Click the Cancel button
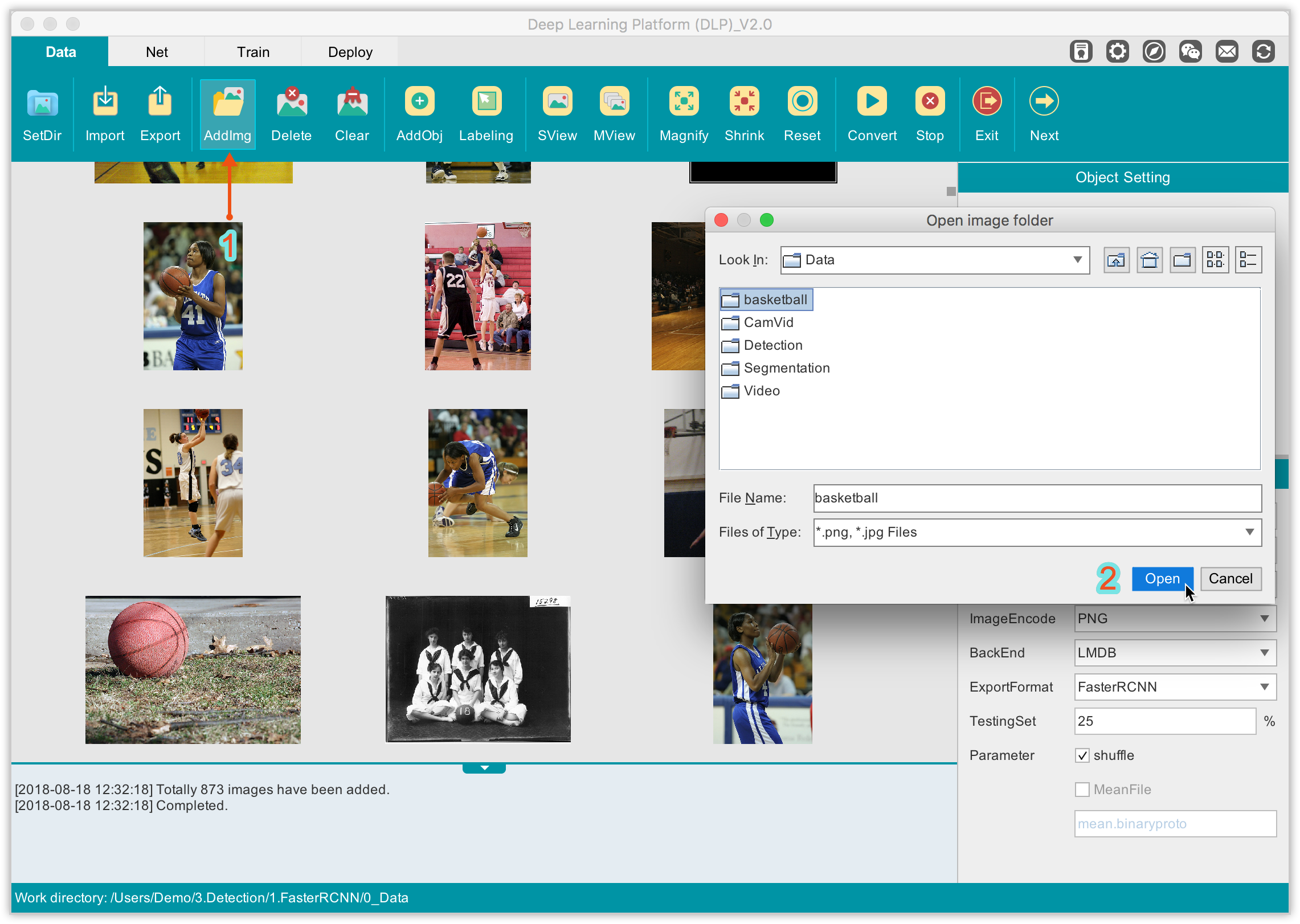1300x924 pixels. tap(1229, 578)
